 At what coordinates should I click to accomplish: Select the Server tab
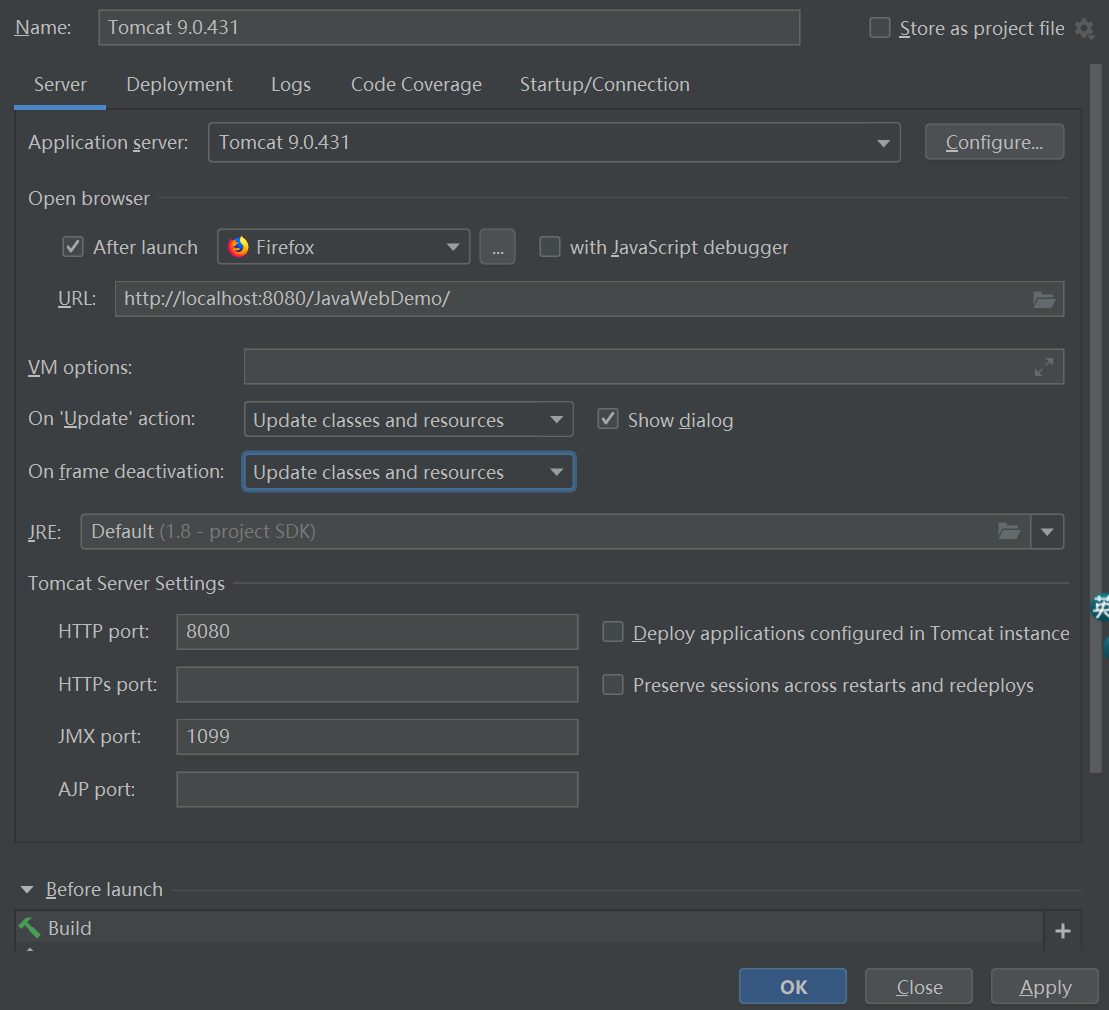60,85
